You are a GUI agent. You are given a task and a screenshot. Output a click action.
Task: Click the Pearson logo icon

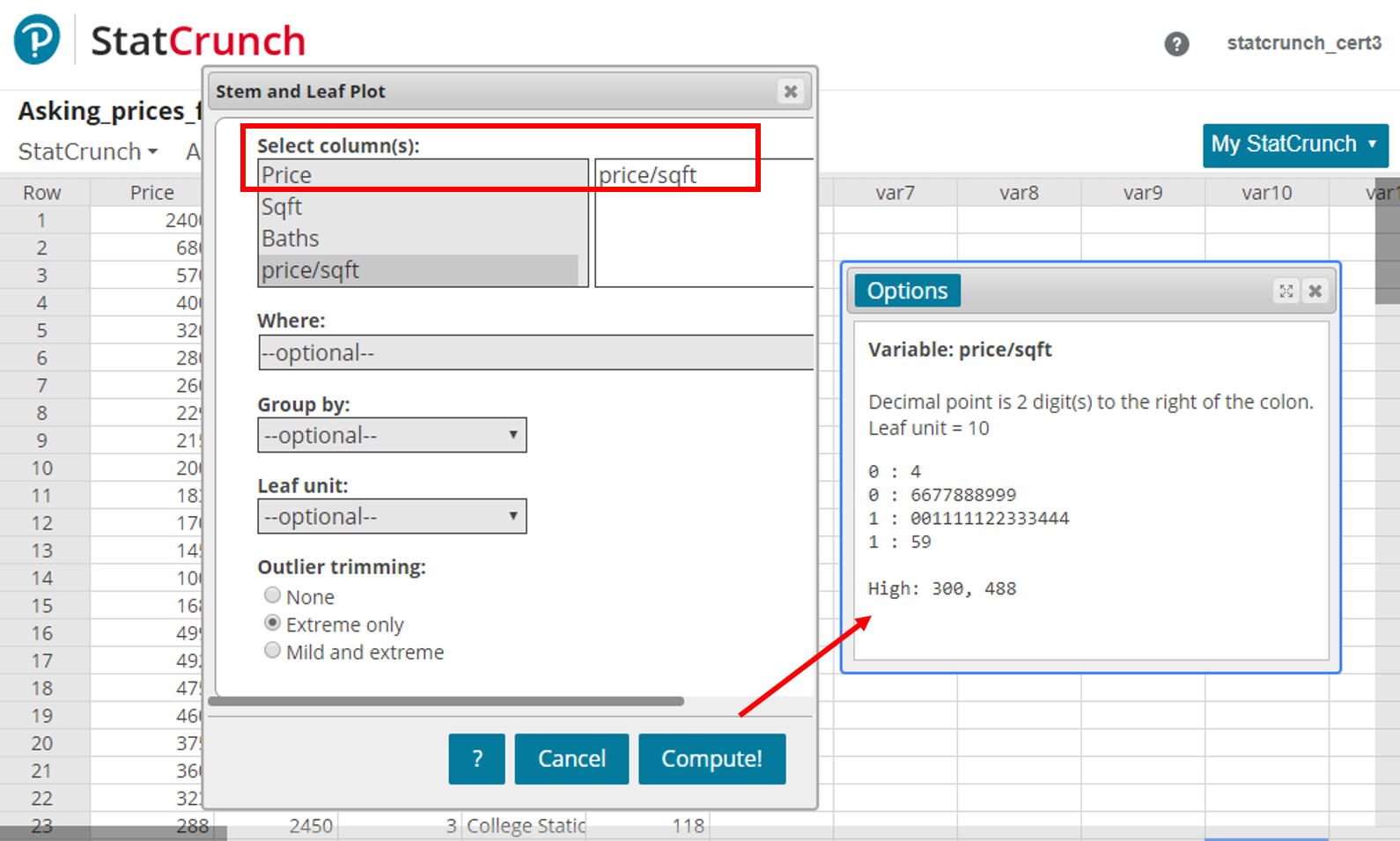click(36, 40)
